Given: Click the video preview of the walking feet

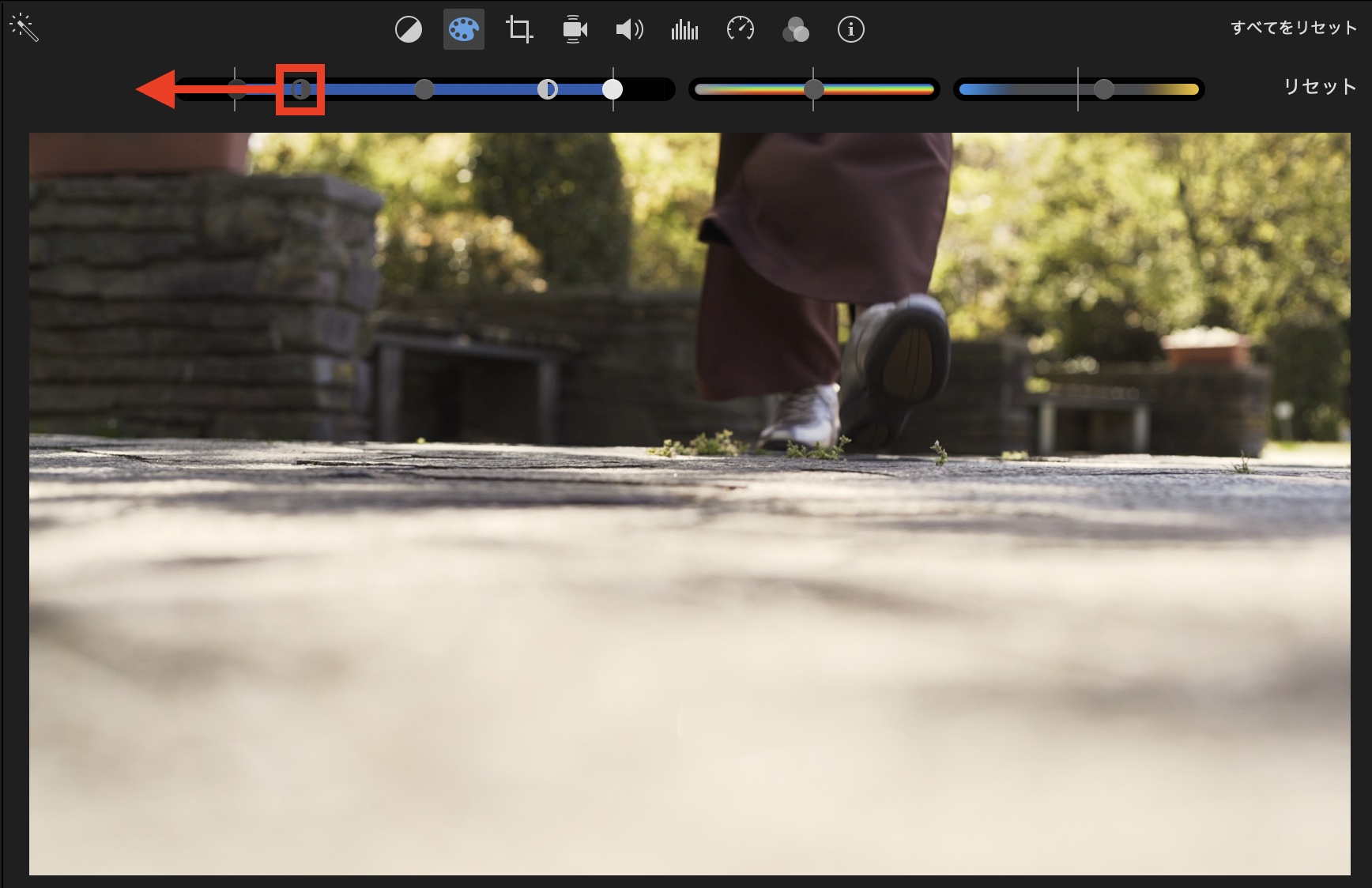Looking at the screenshot, I should tap(689, 504).
